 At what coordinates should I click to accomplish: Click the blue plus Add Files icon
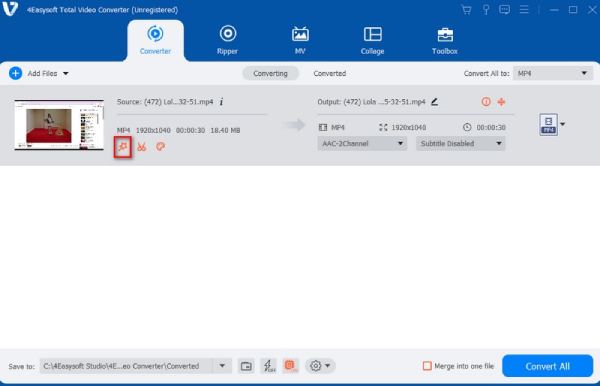(15, 73)
